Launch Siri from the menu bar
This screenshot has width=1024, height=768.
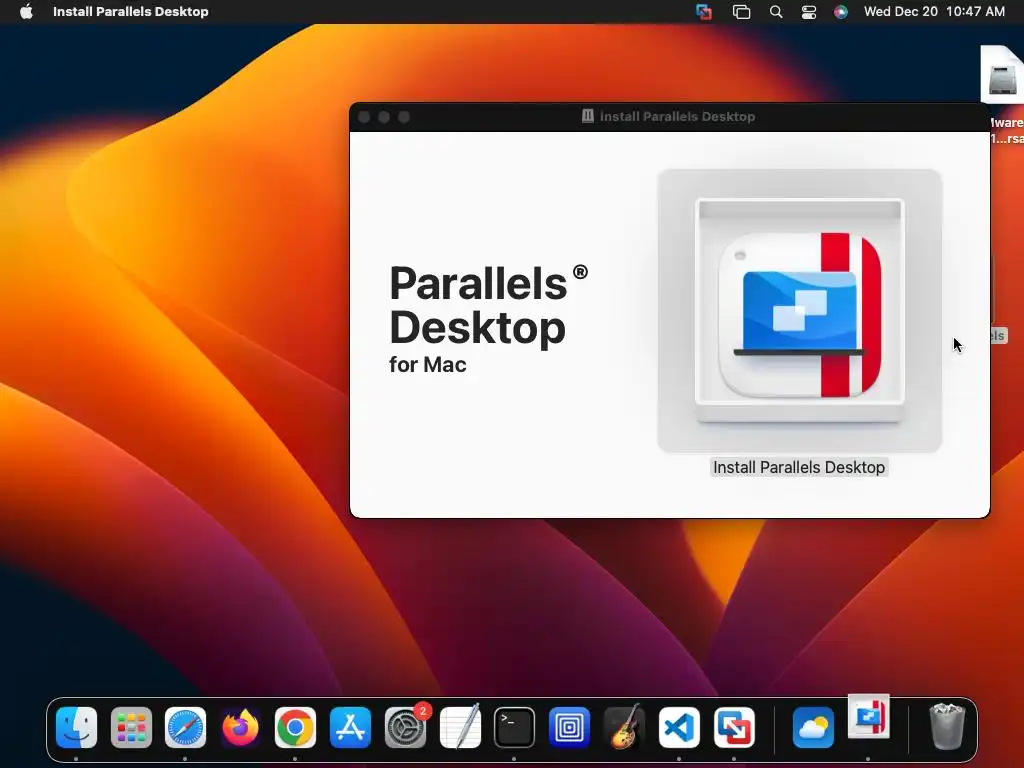(x=840, y=12)
